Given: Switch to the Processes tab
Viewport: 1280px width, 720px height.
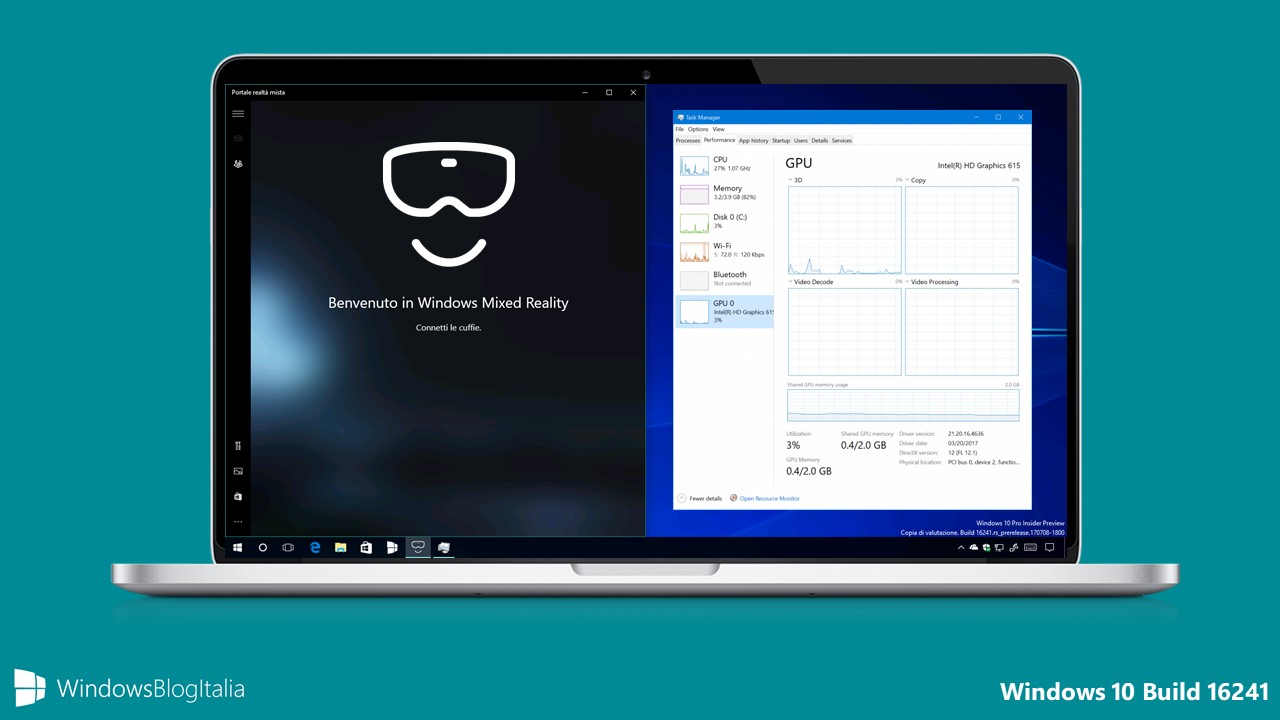Looking at the screenshot, I should (x=688, y=141).
